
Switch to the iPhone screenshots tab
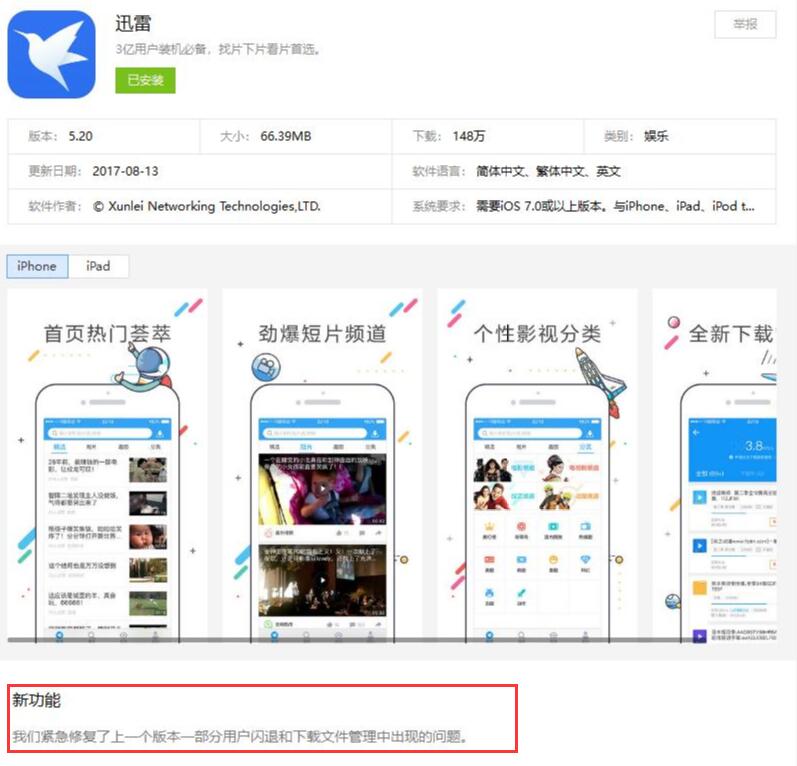click(37, 266)
